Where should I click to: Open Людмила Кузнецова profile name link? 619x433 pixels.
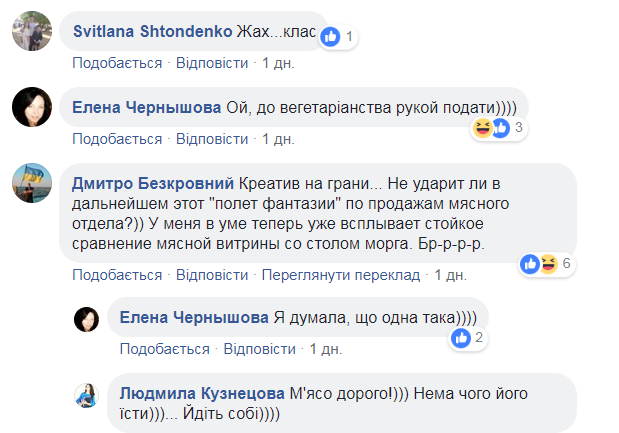coord(200,394)
